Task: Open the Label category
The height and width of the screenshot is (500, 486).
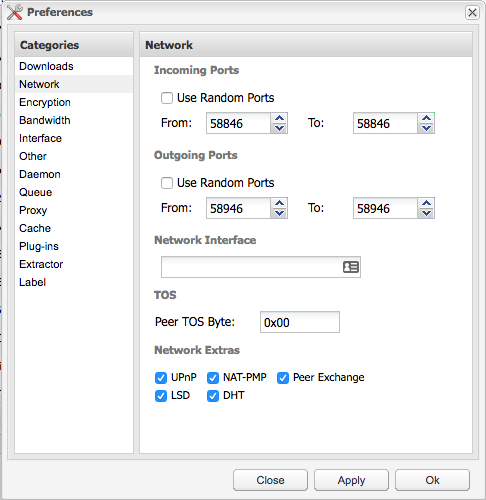Action: click(x=74, y=282)
